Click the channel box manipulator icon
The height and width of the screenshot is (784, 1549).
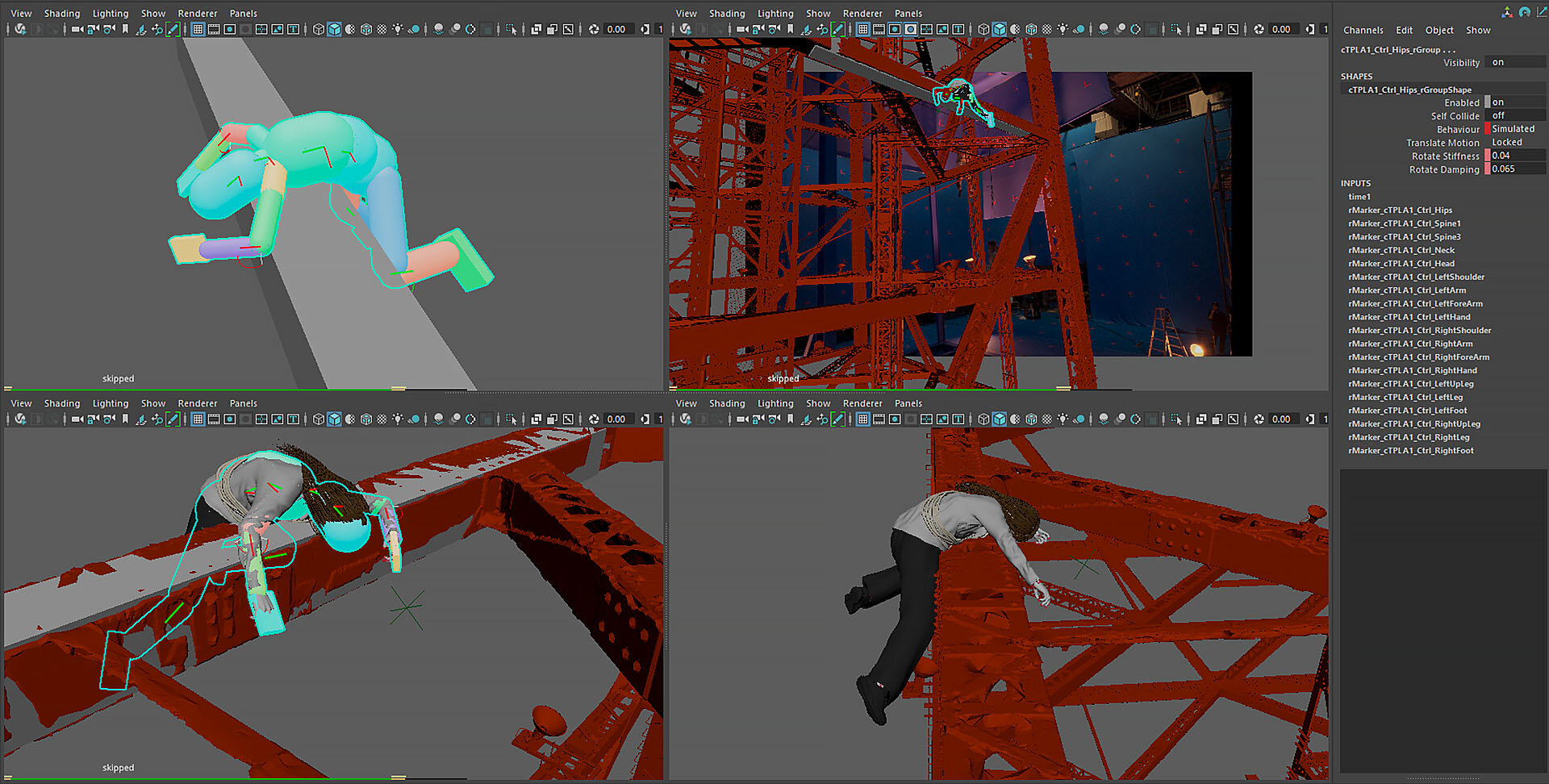(x=1506, y=12)
